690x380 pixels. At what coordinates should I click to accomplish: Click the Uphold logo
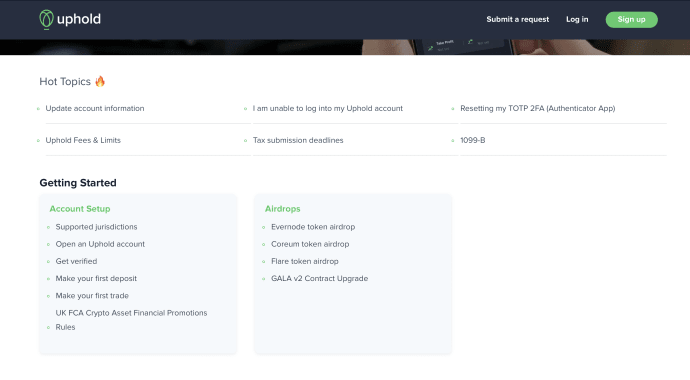70,19
